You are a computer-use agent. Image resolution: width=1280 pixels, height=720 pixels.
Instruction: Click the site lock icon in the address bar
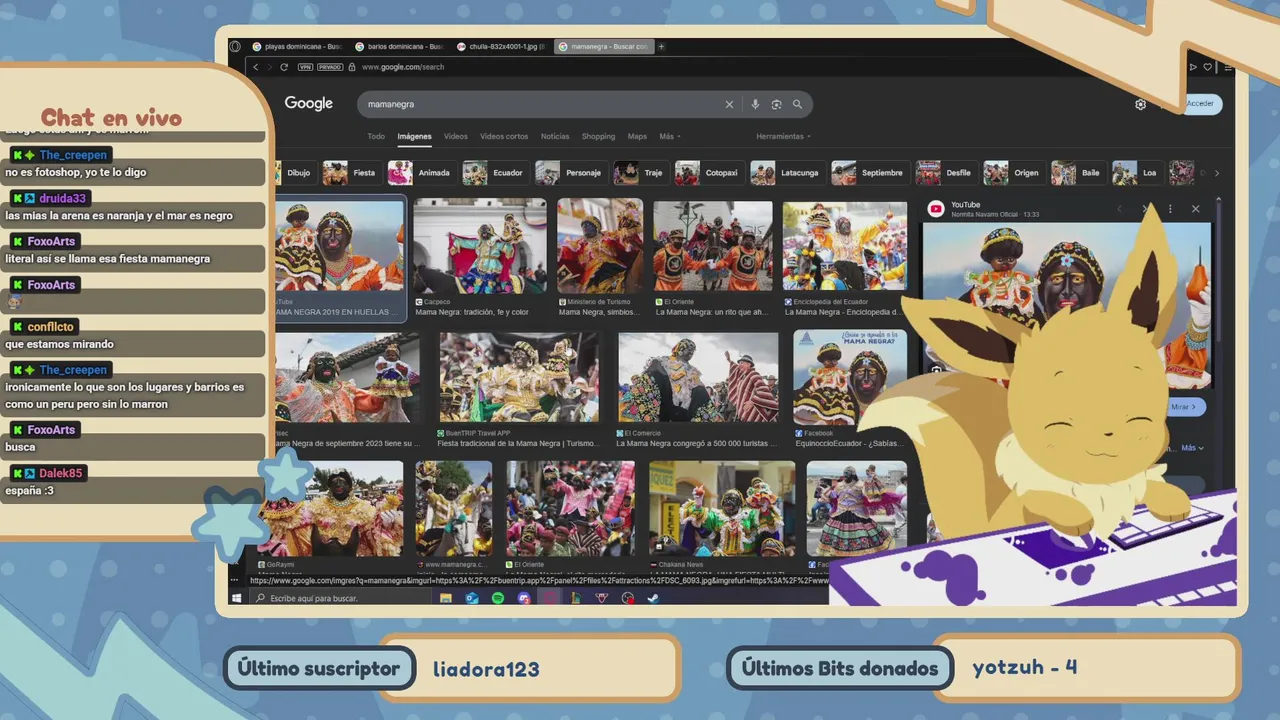point(353,67)
